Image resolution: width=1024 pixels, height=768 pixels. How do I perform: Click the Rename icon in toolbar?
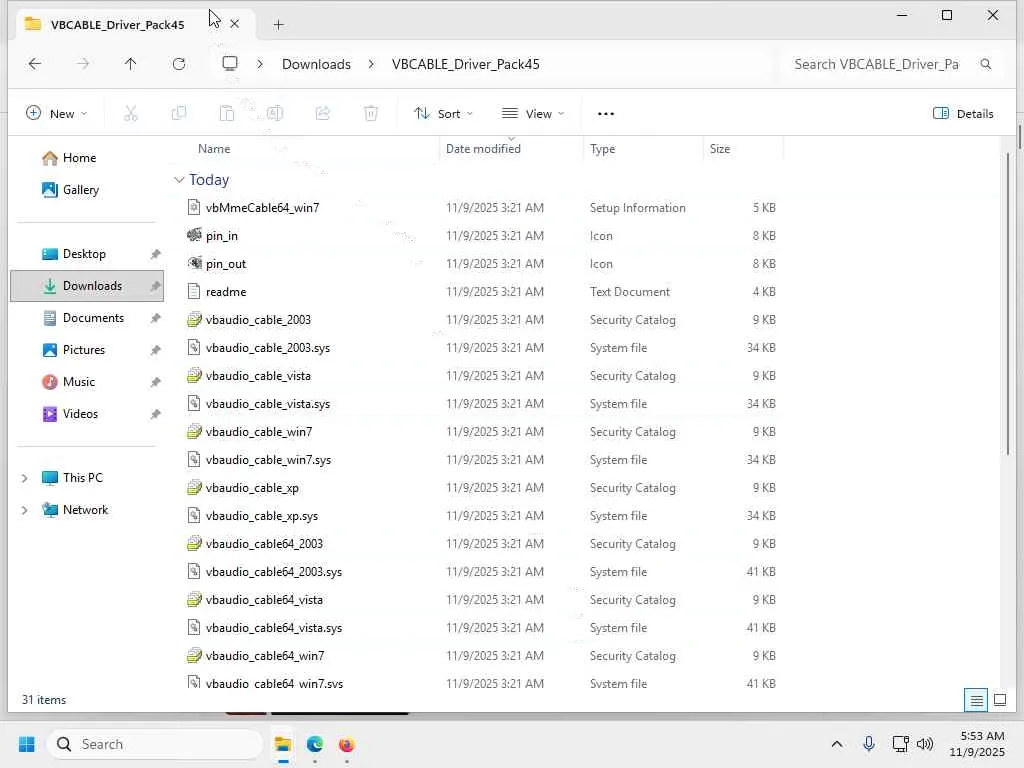[x=275, y=114]
